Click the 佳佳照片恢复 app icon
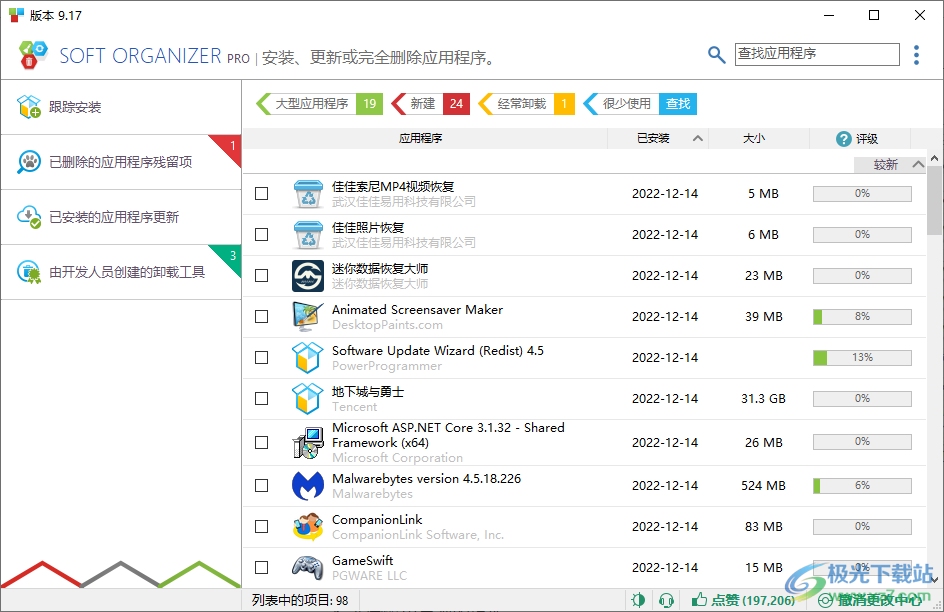The width and height of the screenshot is (944, 612). click(308, 235)
